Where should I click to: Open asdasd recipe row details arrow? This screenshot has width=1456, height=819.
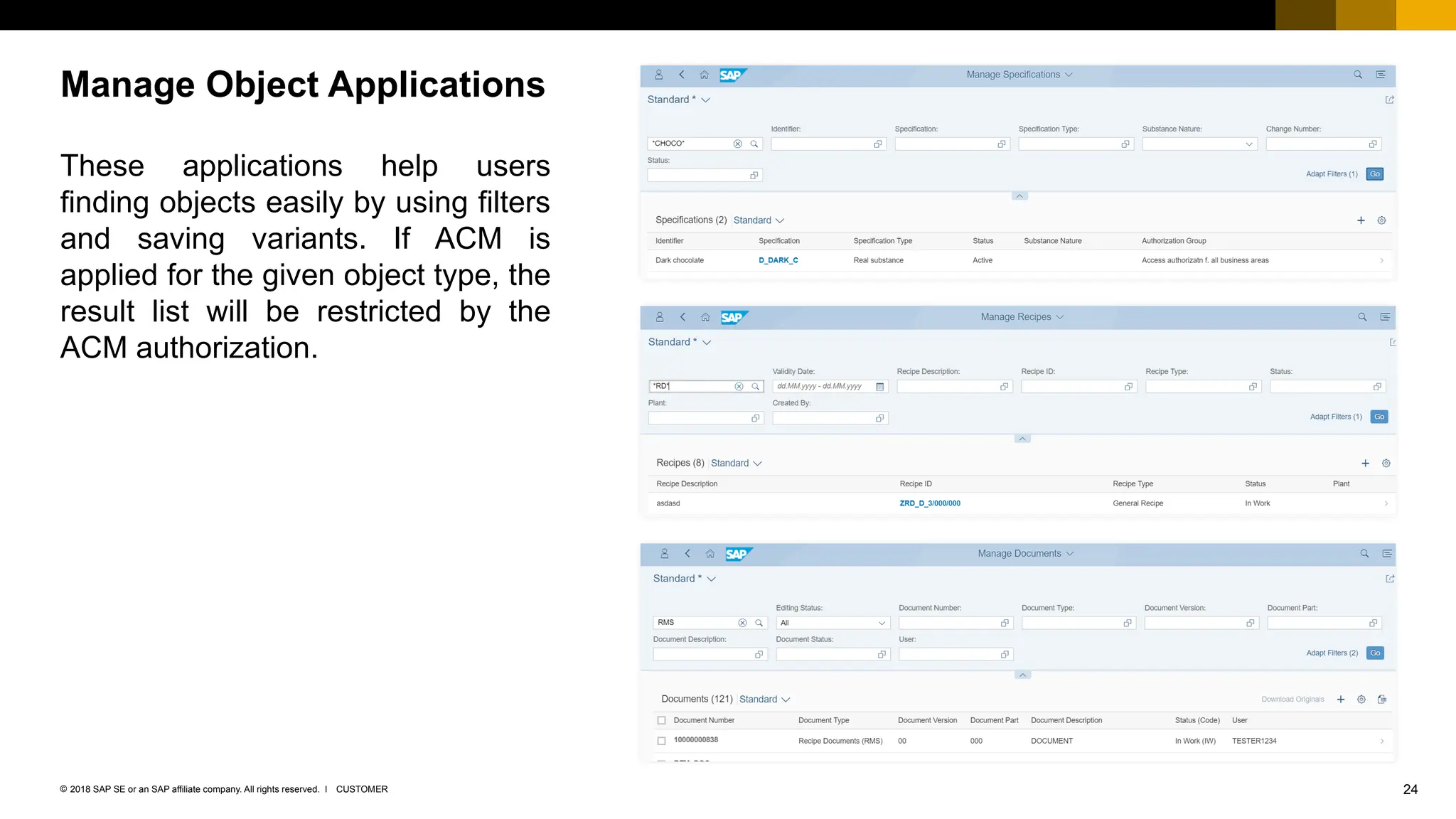click(1386, 503)
